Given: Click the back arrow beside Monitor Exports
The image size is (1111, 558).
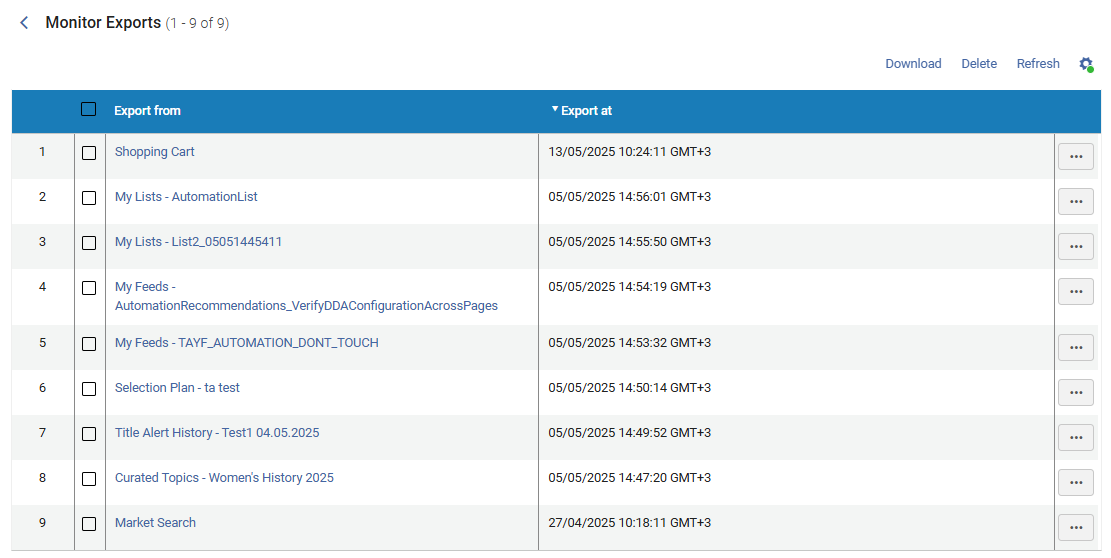Looking at the screenshot, I should pyautogui.click(x=24, y=23).
